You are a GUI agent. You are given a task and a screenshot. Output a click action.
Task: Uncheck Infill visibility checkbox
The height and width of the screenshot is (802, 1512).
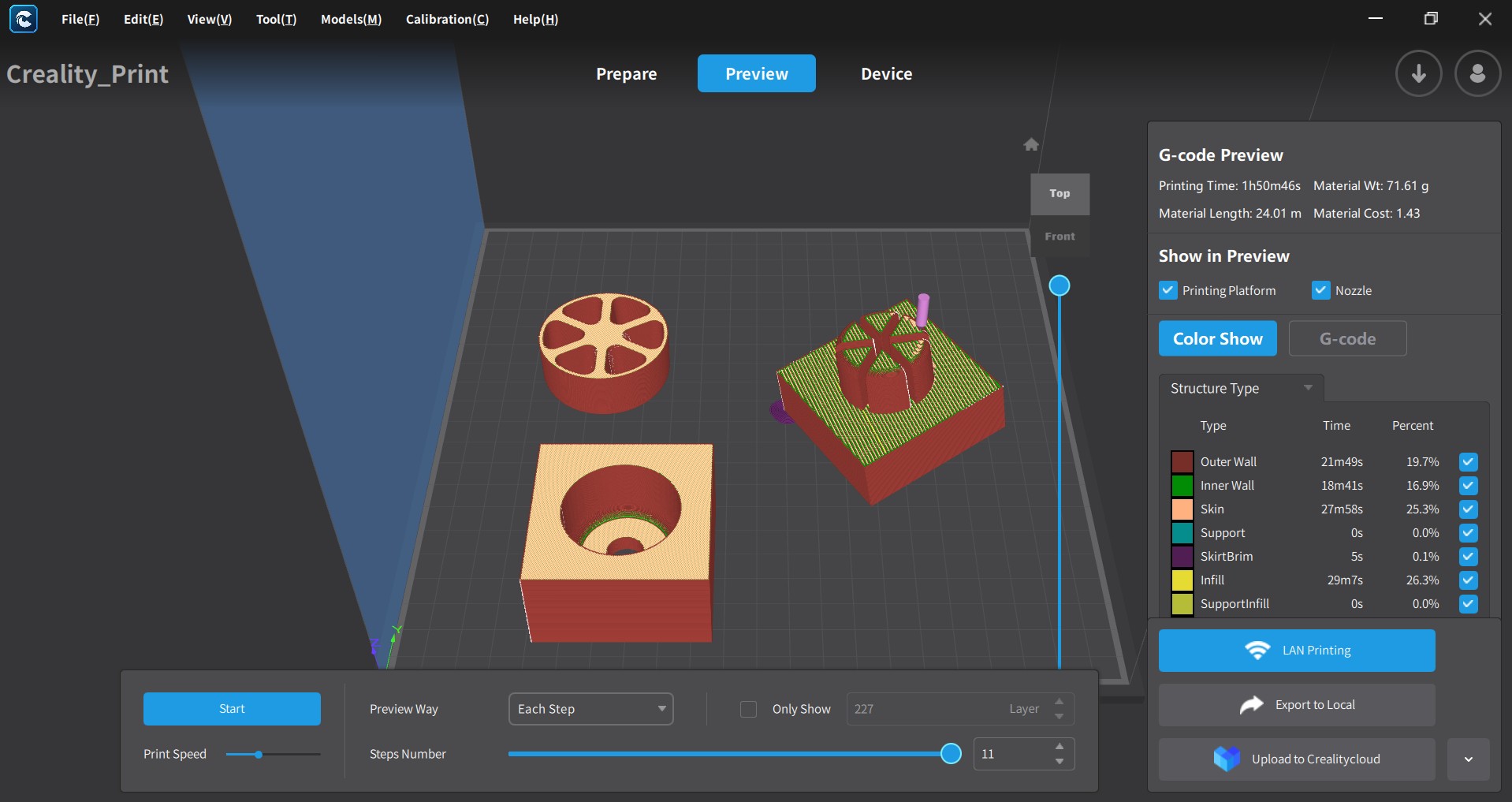pos(1468,580)
